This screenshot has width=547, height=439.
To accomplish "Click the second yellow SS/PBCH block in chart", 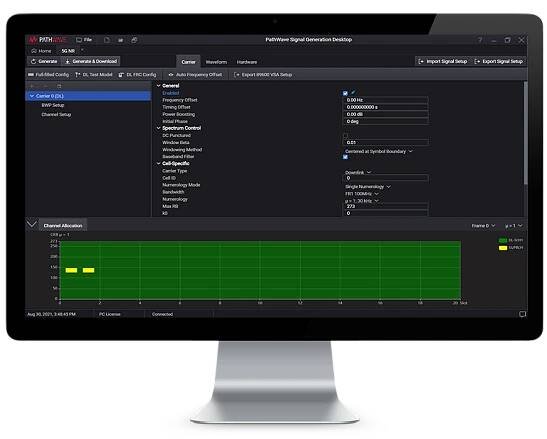I will coord(88,270).
